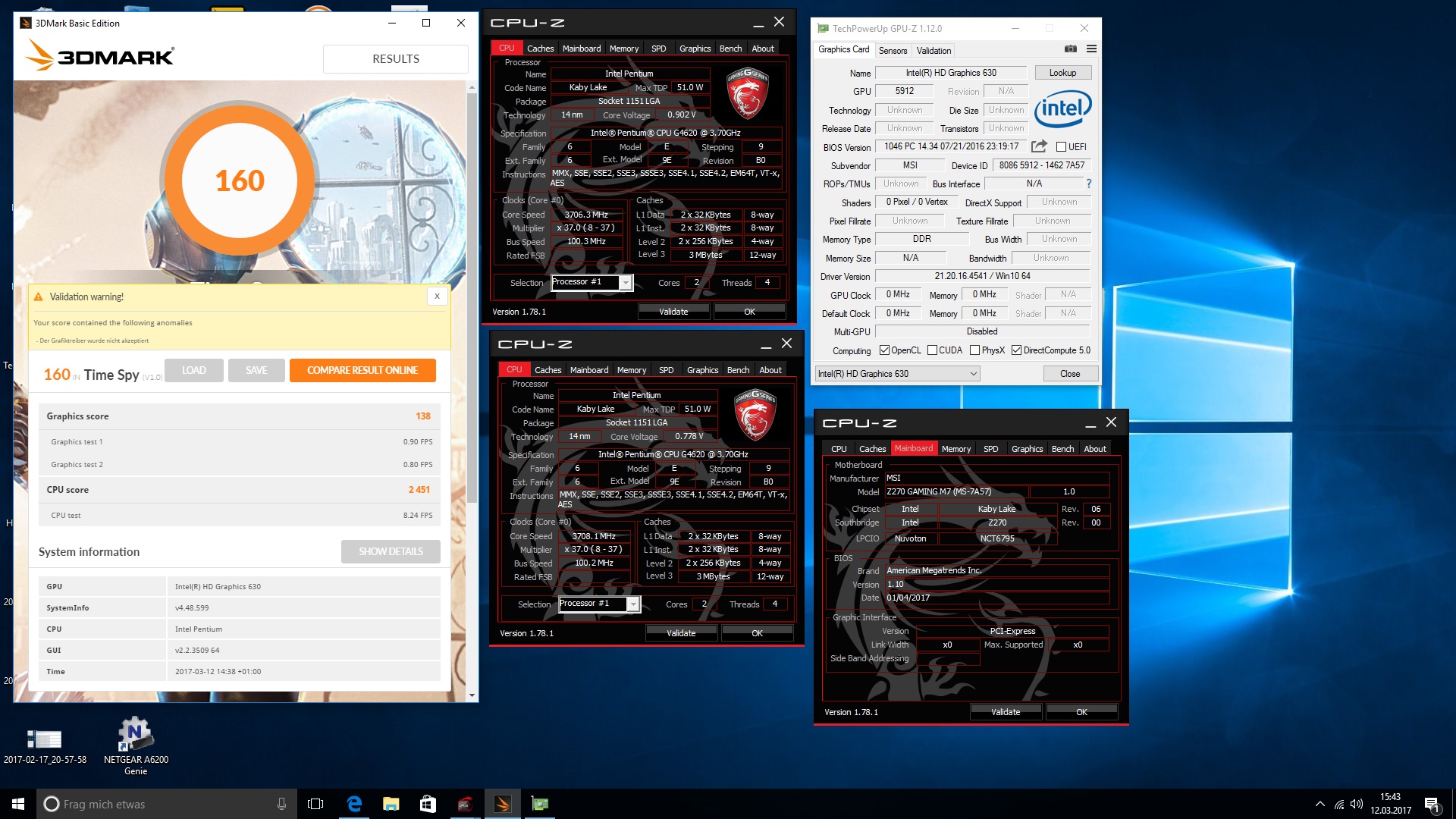Image resolution: width=1456 pixels, height=819 pixels.
Task: Open the Graphics tab in bottom-right CPU-Z
Action: [x=1027, y=448]
